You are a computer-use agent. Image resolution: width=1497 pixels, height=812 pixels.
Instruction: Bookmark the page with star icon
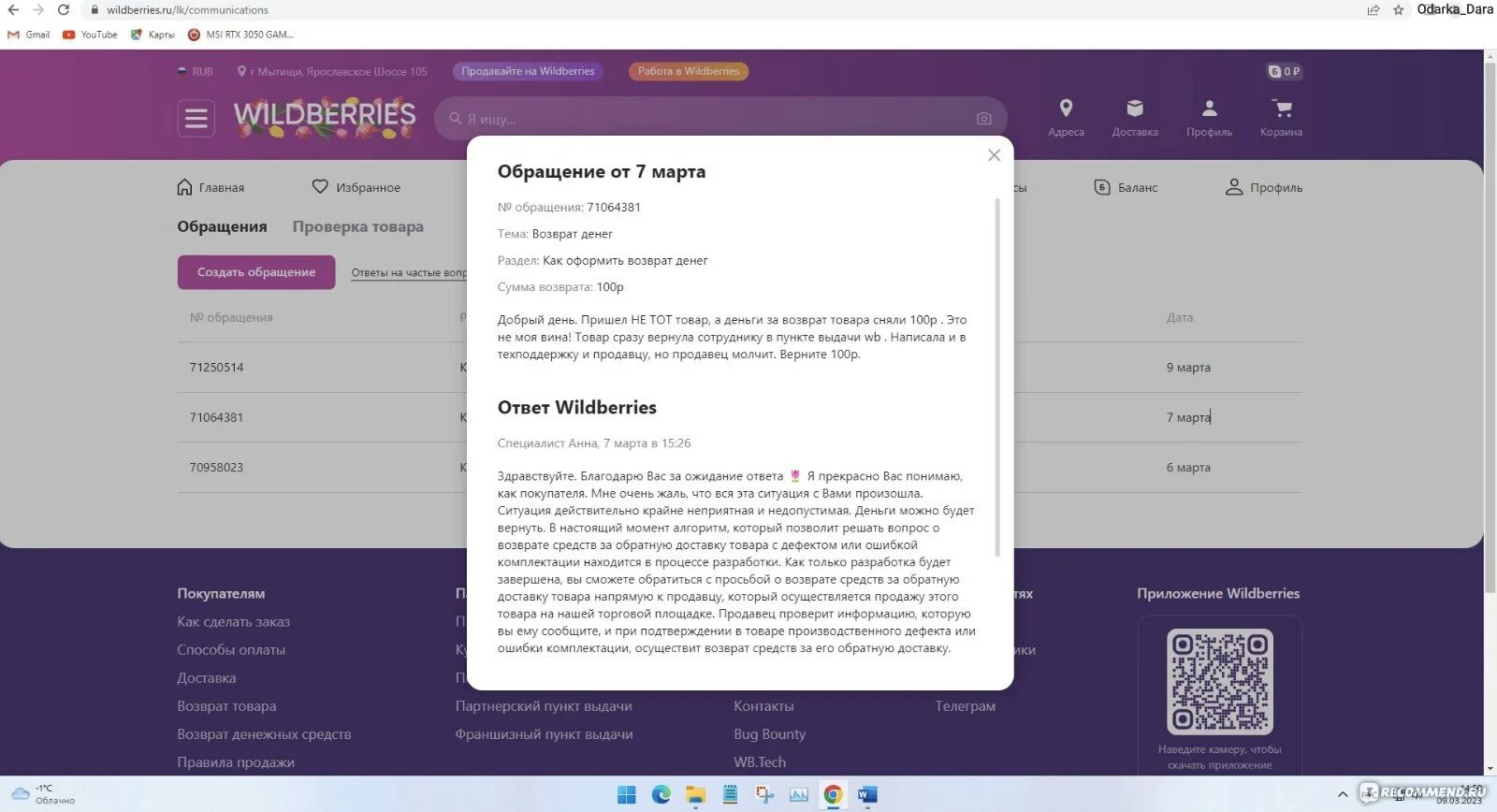pyautogui.click(x=1398, y=9)
